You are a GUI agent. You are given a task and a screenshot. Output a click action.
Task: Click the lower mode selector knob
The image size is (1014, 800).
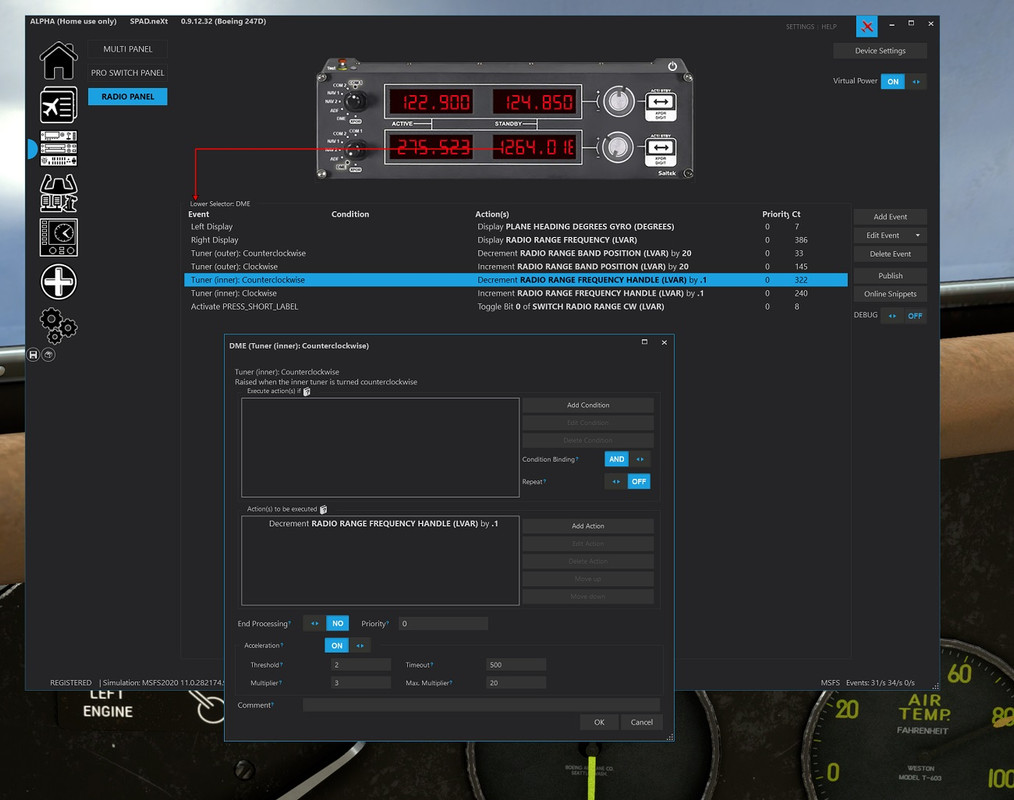tap(354, 150)
